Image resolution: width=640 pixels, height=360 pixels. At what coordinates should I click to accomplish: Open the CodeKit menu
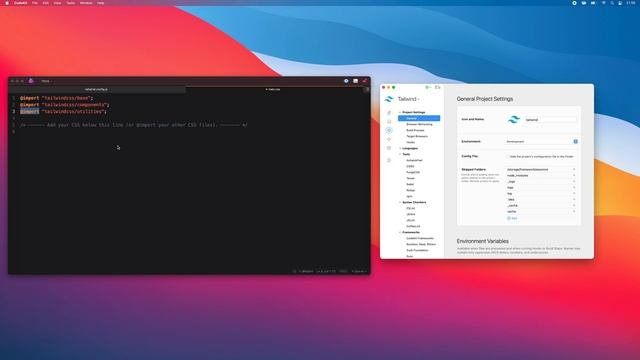point(20,3)
